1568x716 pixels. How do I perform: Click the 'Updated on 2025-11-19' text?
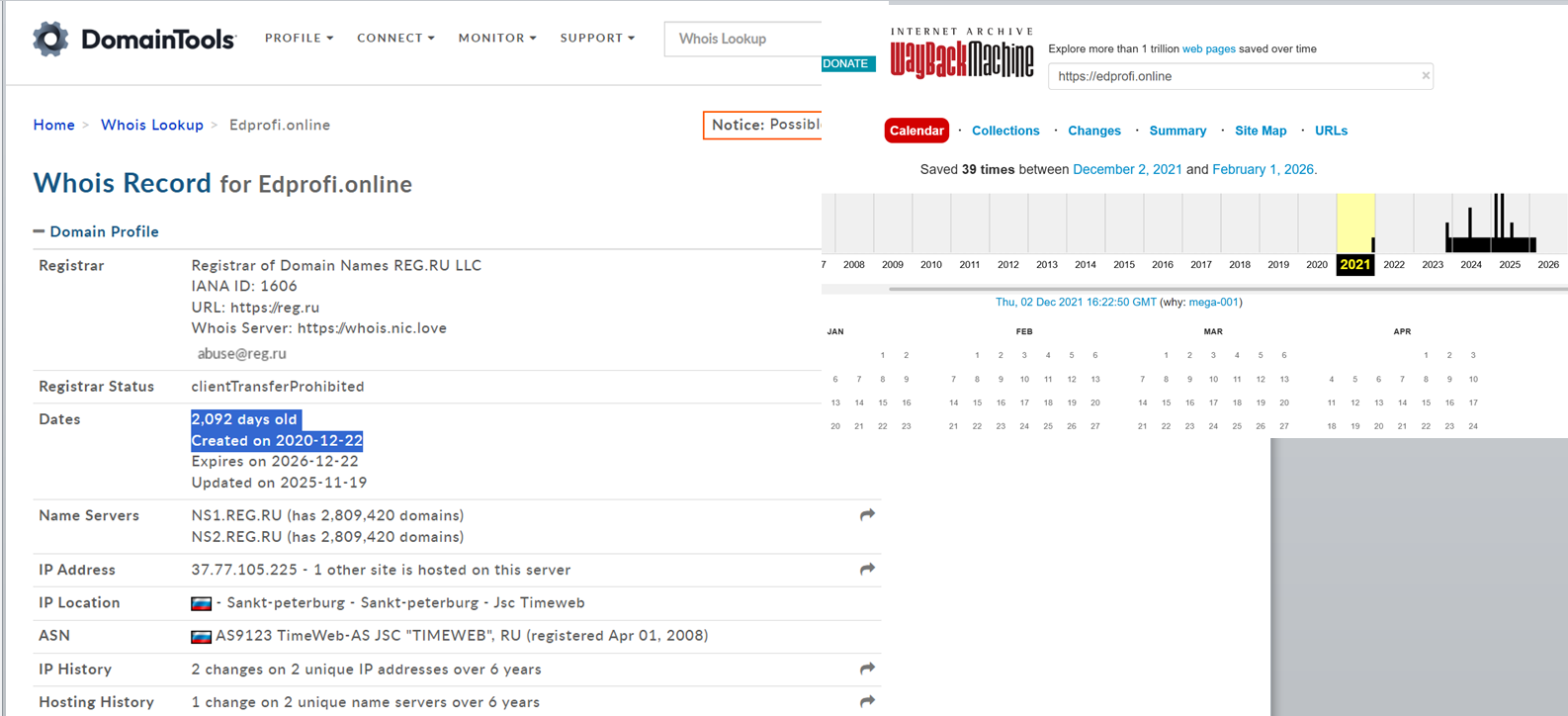coord(279,483)
